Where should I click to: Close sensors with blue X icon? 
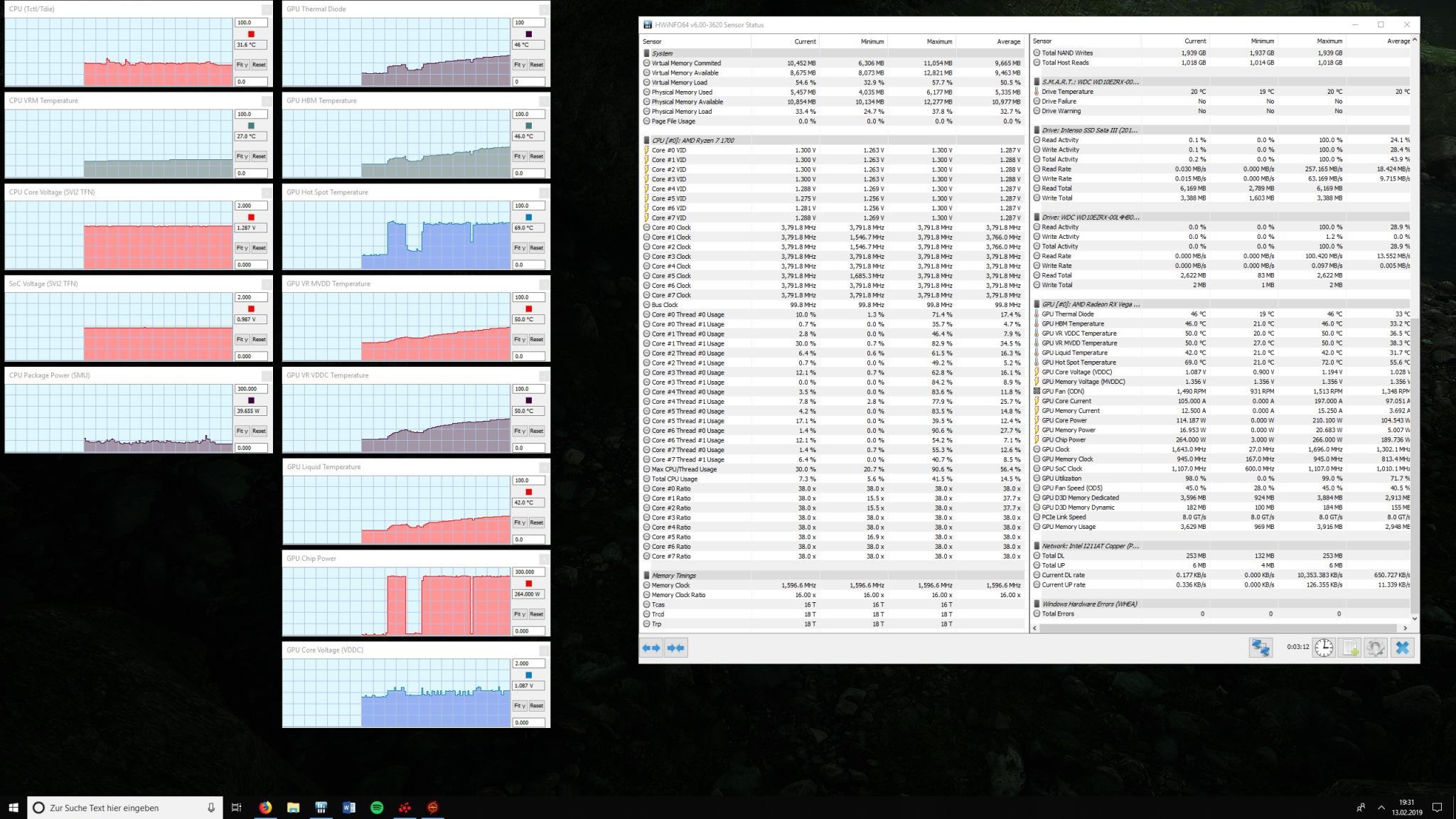(1402, 648)
